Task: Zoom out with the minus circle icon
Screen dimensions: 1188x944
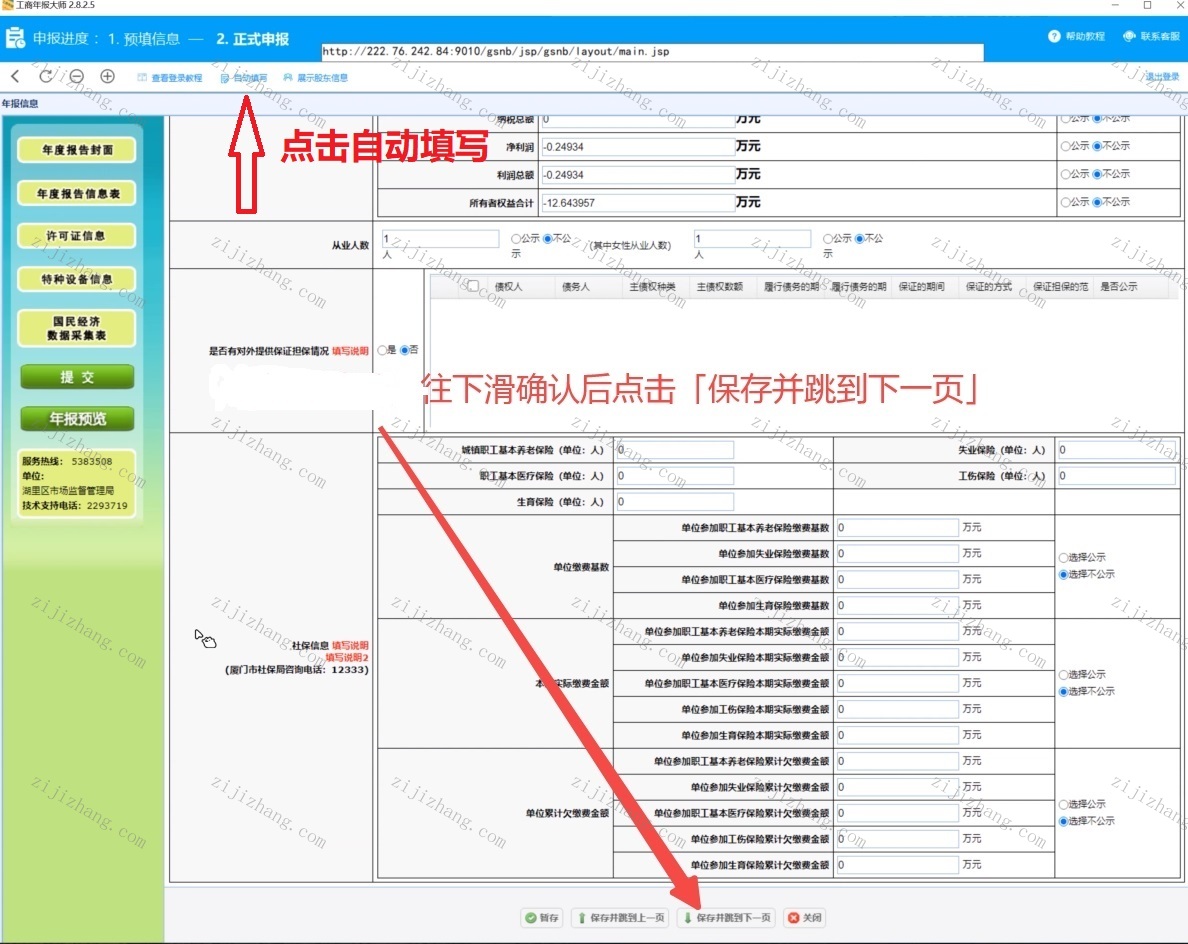Action: 77,77
